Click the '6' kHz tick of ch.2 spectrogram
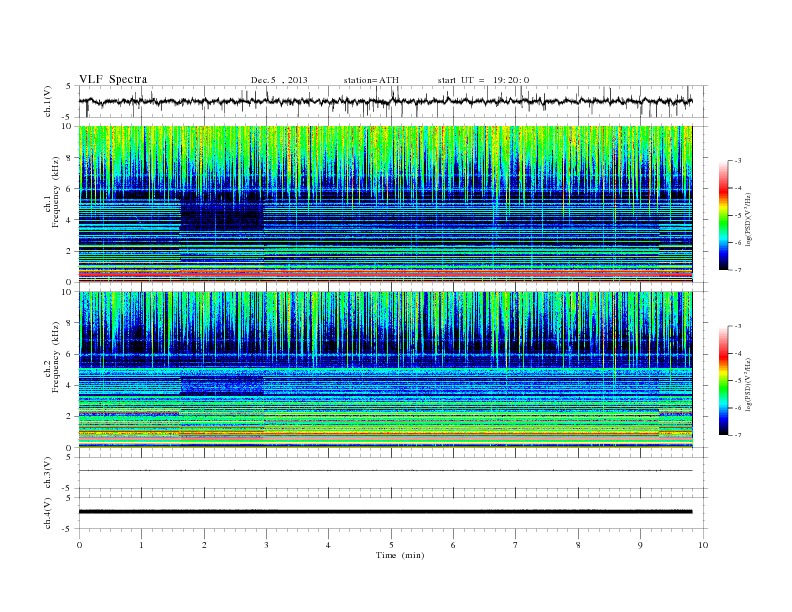 click(x=70, y=354)
